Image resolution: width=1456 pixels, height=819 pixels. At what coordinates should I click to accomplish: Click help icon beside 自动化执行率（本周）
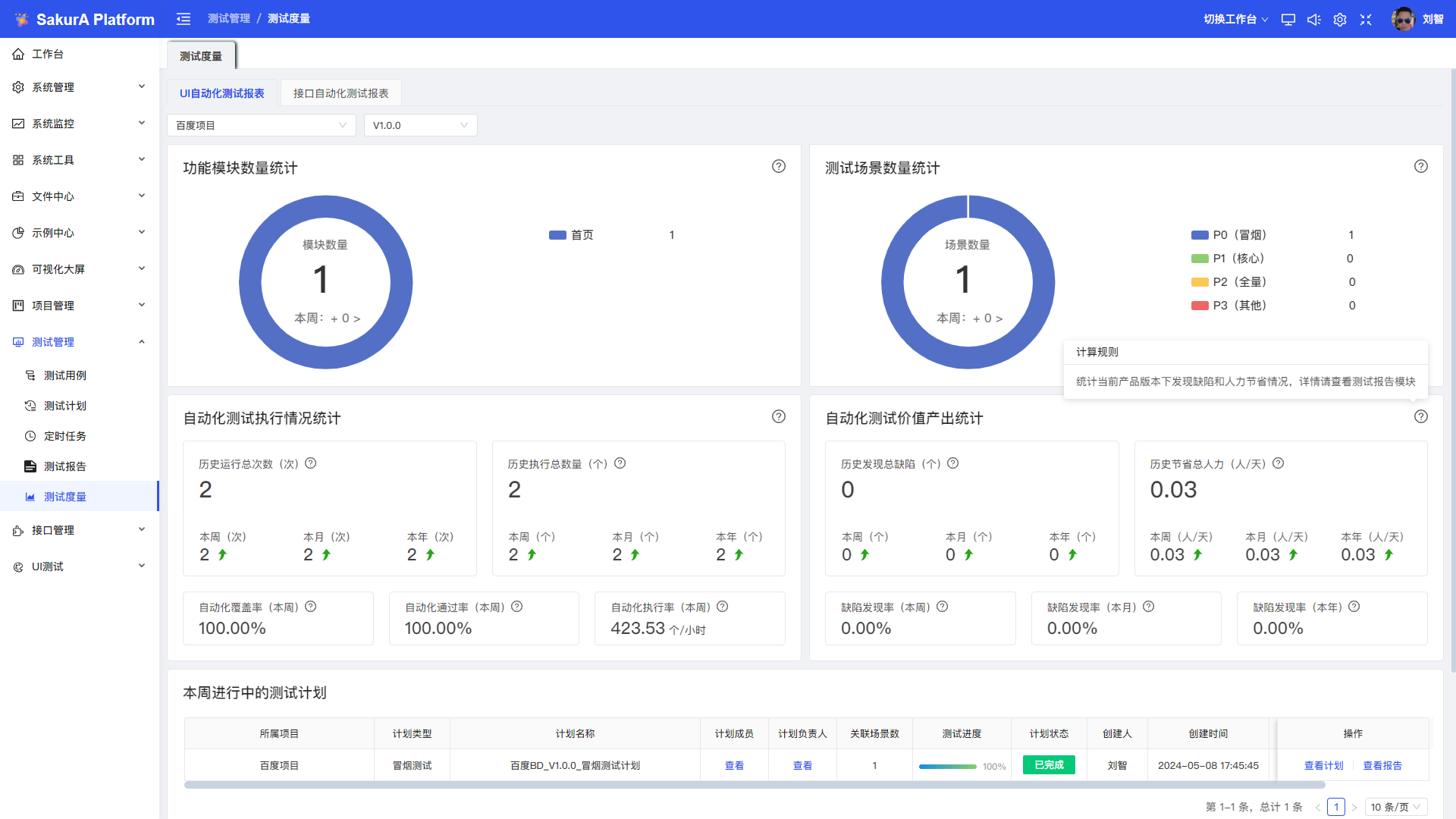(723, 607)
